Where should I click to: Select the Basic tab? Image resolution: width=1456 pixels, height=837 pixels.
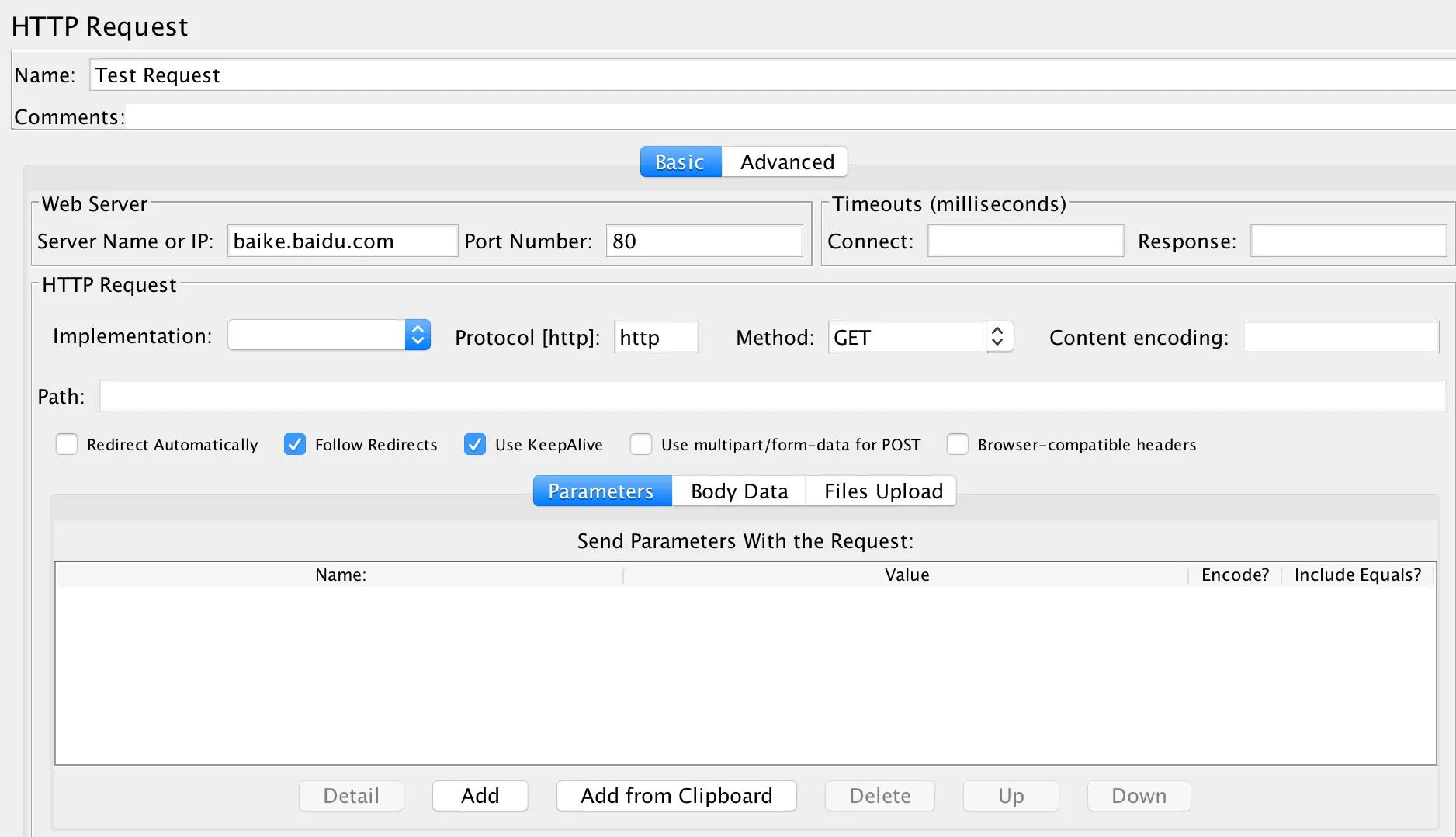(x=681, y=161)
